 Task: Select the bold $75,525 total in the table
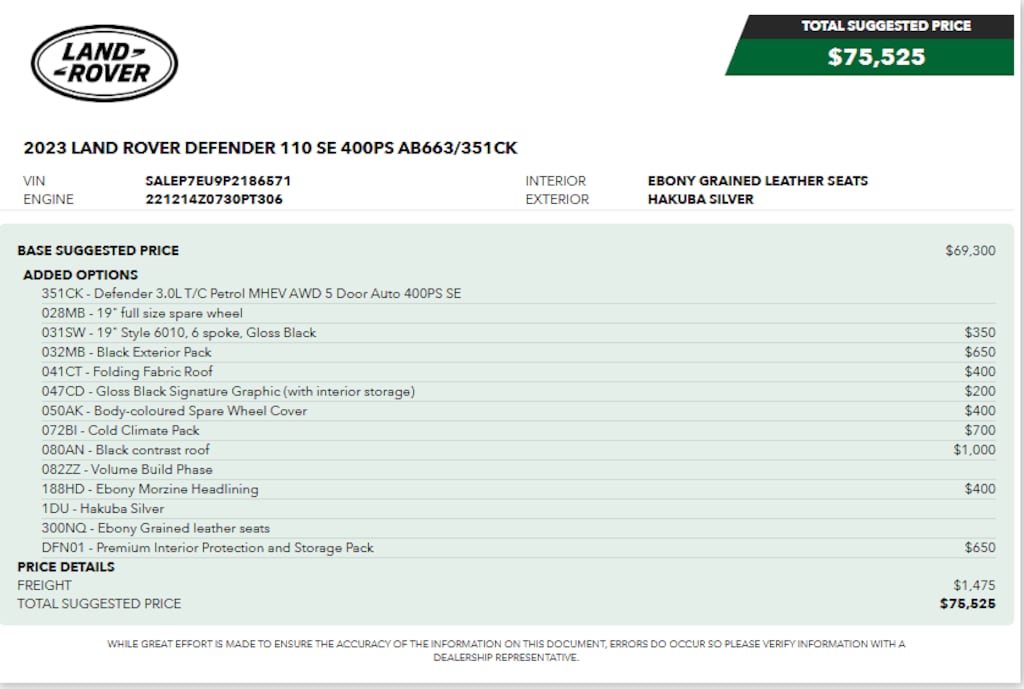point(968,604)
